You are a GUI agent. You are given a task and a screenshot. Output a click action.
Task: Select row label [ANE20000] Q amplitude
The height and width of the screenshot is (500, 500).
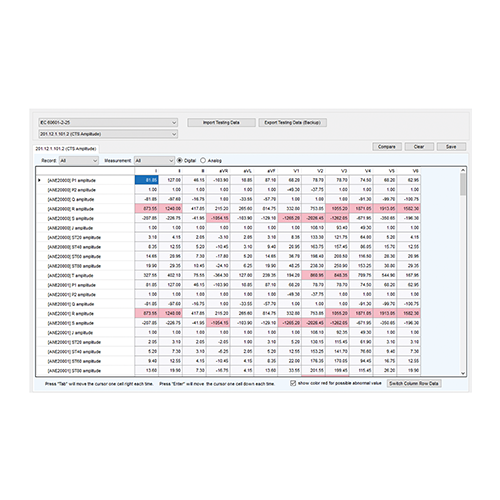coord(71,199)
